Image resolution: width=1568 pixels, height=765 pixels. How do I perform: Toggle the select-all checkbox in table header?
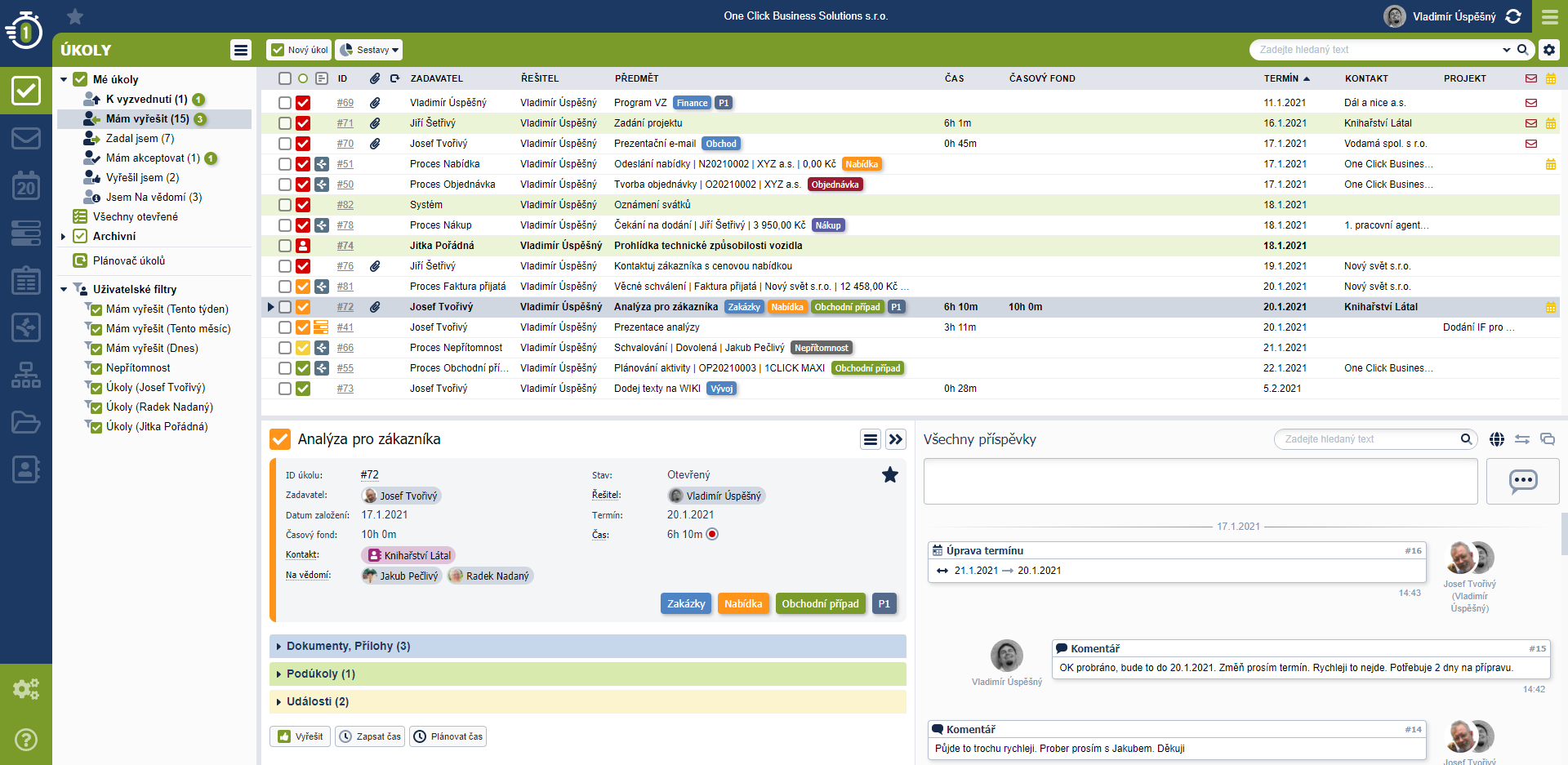click(x=285, y=78)
